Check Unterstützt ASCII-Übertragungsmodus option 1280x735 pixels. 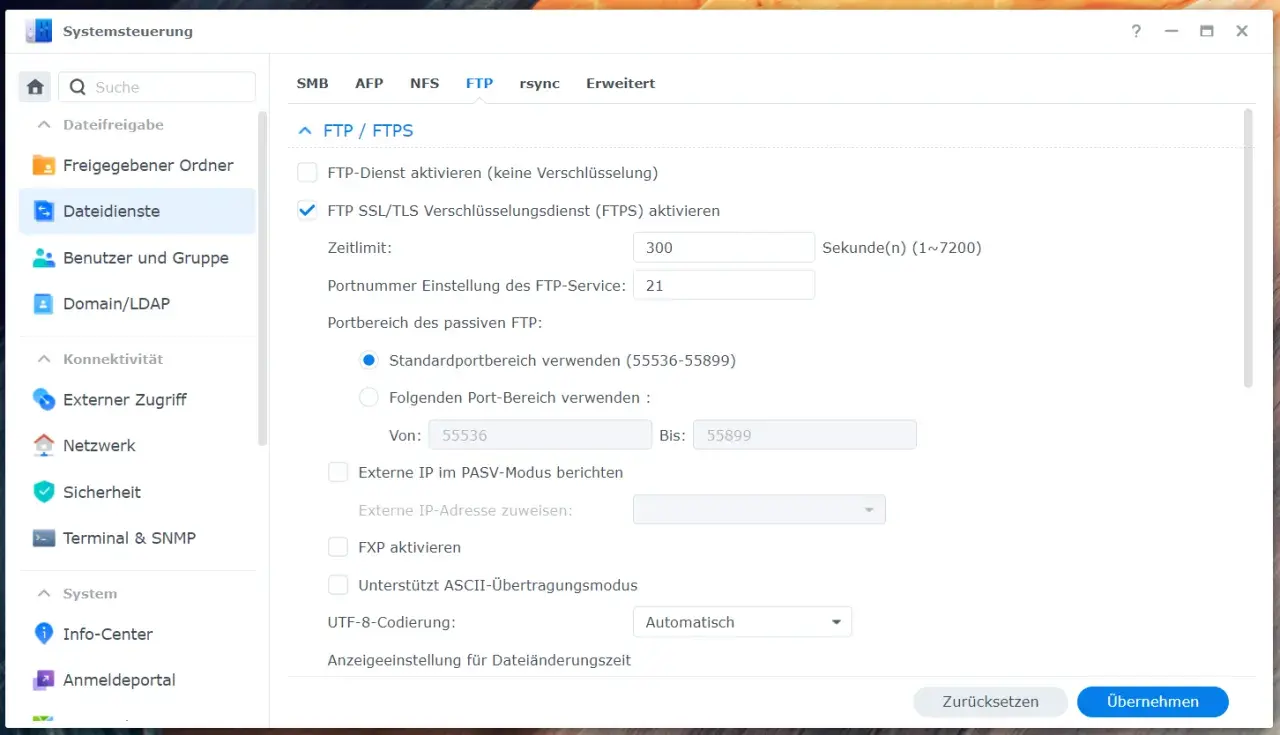[338, 585]
